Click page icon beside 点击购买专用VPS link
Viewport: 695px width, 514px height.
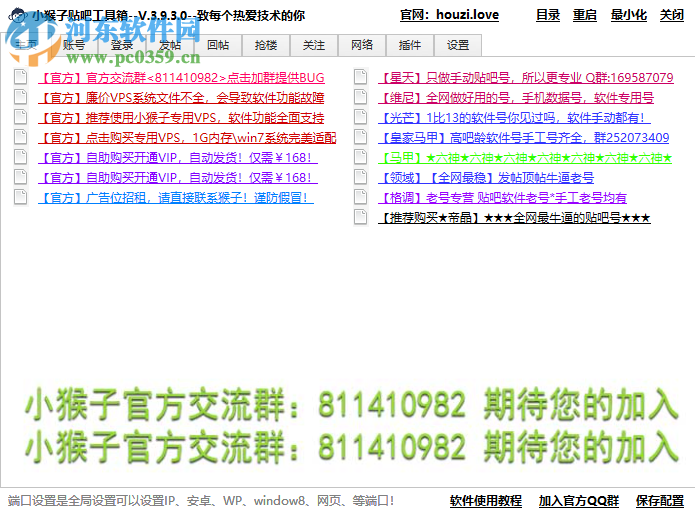(x=20, y=137)
